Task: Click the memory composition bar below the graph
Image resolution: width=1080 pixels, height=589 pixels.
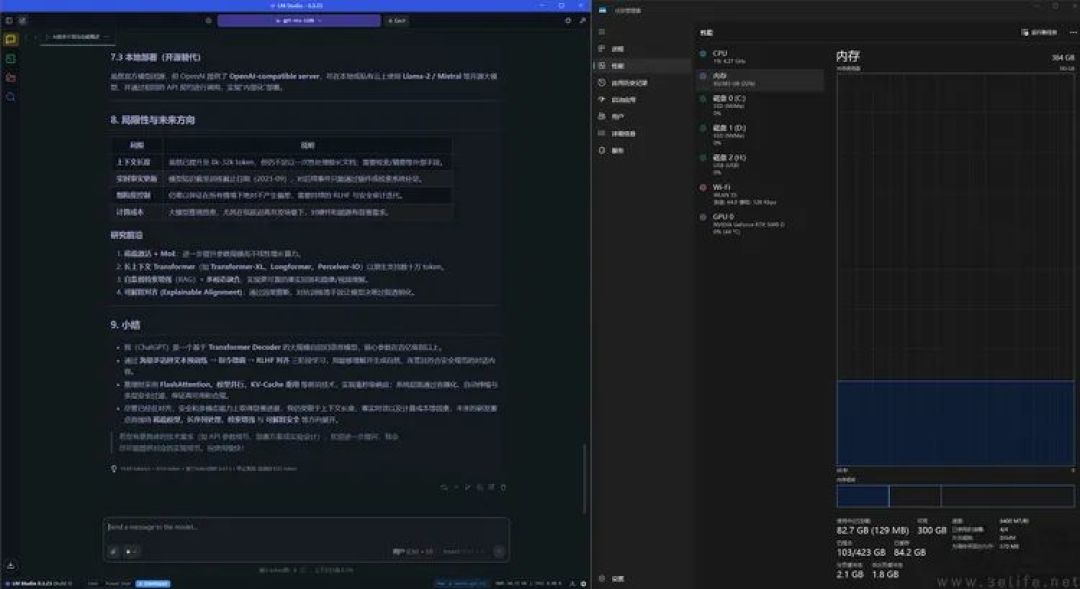Action: 955,496
